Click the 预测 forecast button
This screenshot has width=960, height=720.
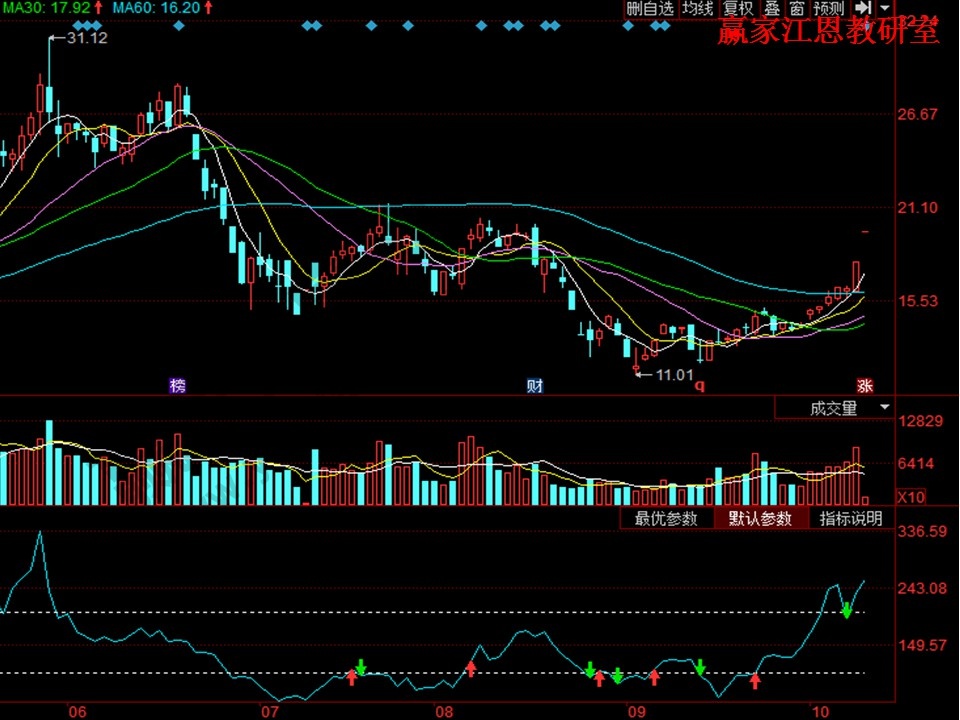[x=829, y=9]
